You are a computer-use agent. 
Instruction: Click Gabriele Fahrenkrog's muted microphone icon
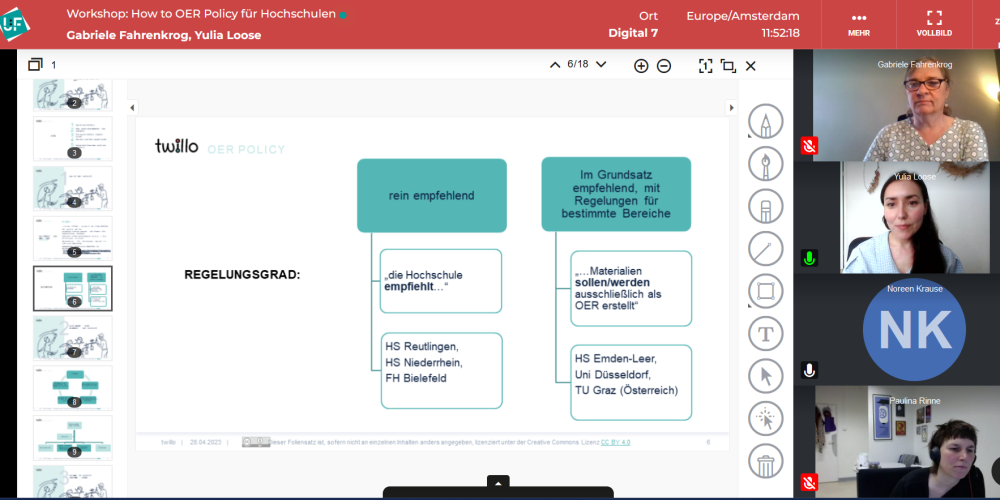[x=809, y=145]
